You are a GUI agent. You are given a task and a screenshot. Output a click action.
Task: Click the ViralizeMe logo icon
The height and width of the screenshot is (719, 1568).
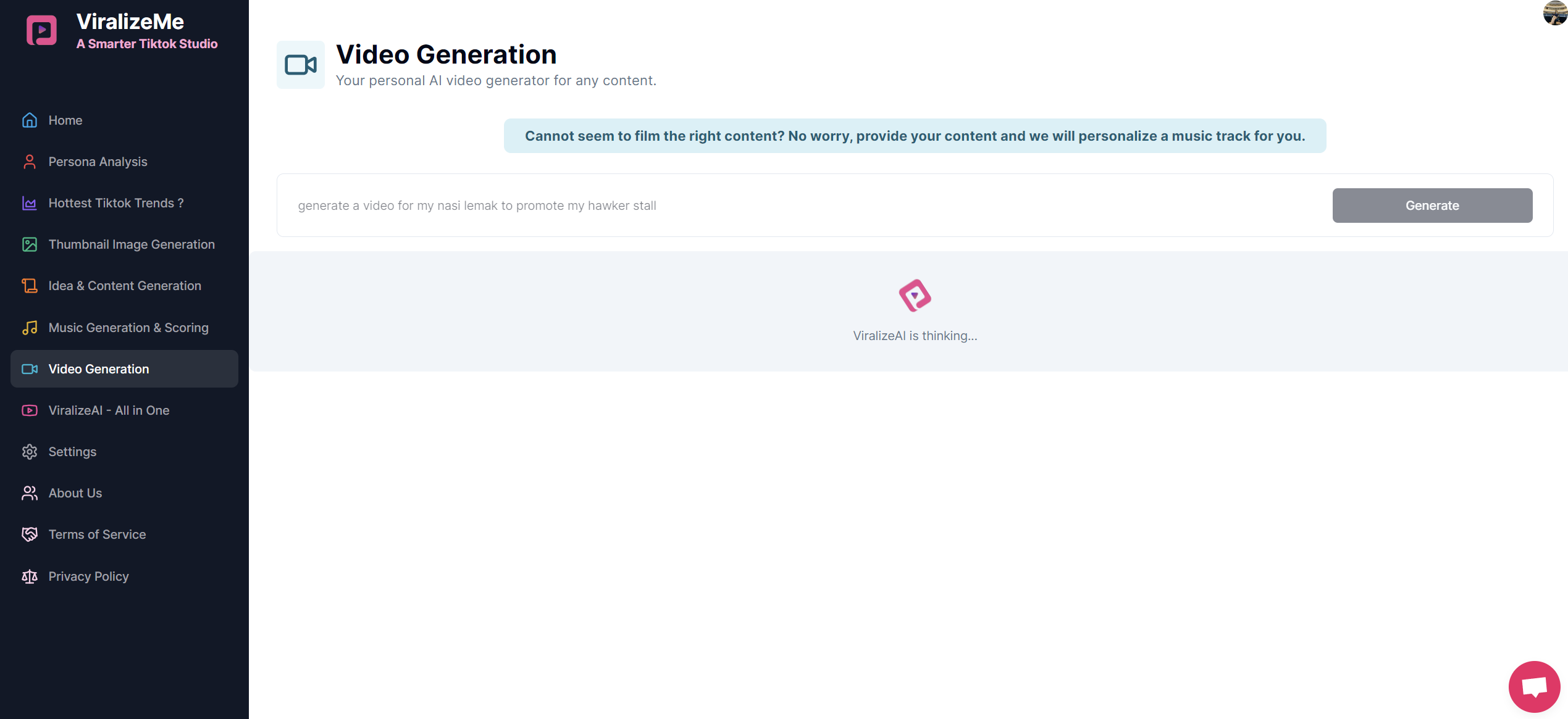click(x=41, y=30)
